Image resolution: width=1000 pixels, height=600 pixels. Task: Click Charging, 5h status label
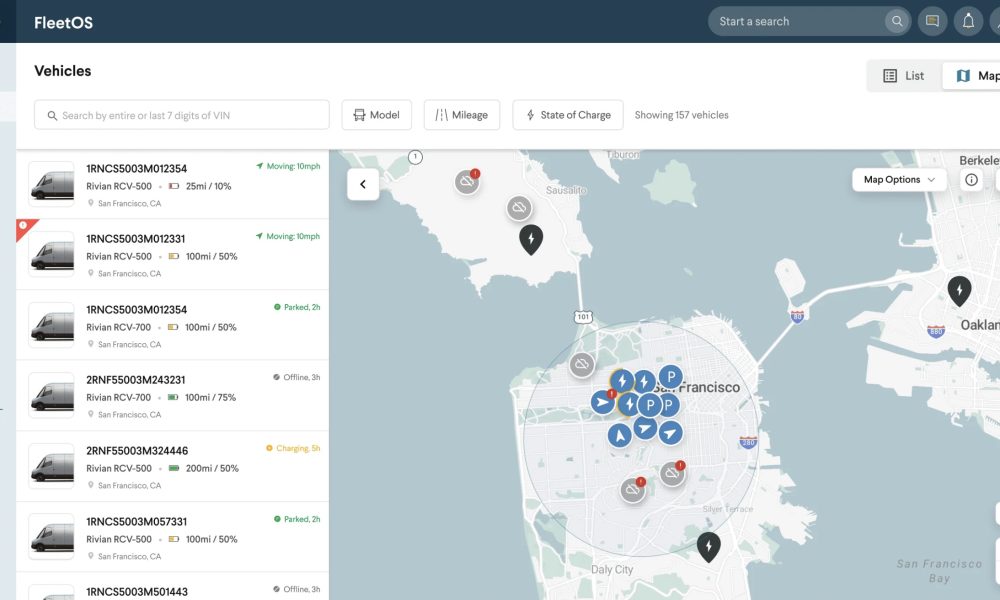point(293,448)
